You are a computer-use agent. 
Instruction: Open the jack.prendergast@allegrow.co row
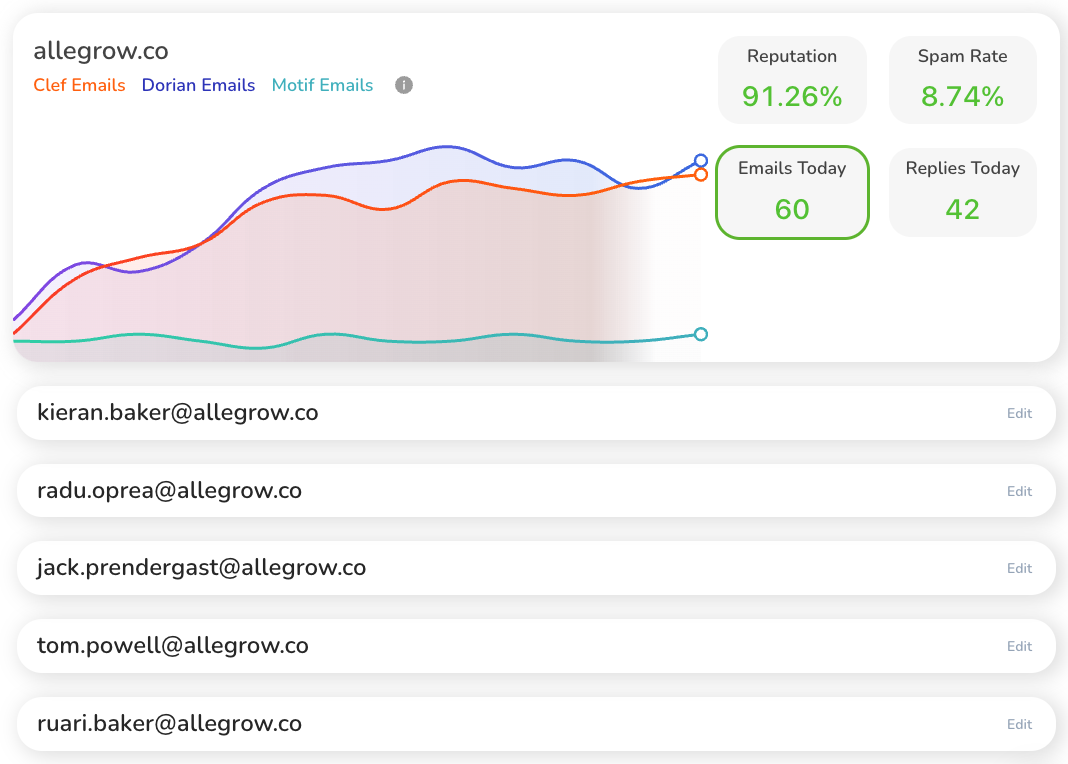201,568
